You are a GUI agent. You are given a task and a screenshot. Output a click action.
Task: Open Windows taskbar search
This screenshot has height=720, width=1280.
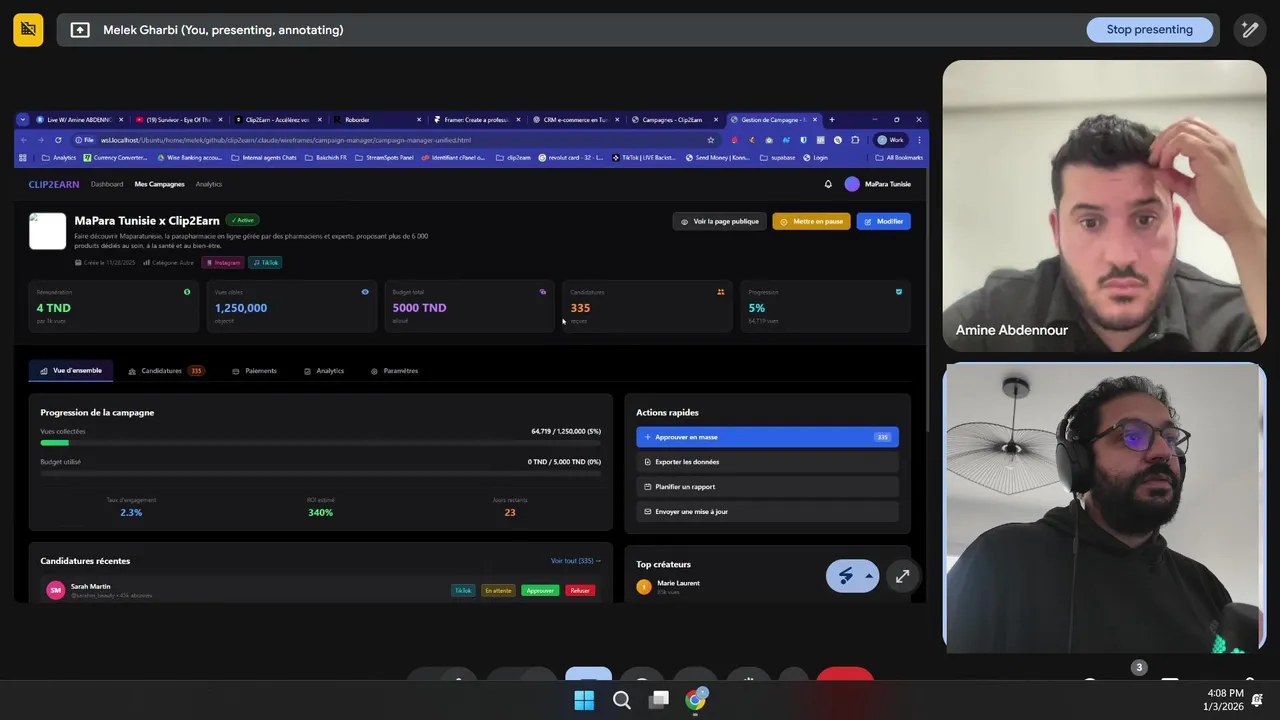click(x=621, y=700)
